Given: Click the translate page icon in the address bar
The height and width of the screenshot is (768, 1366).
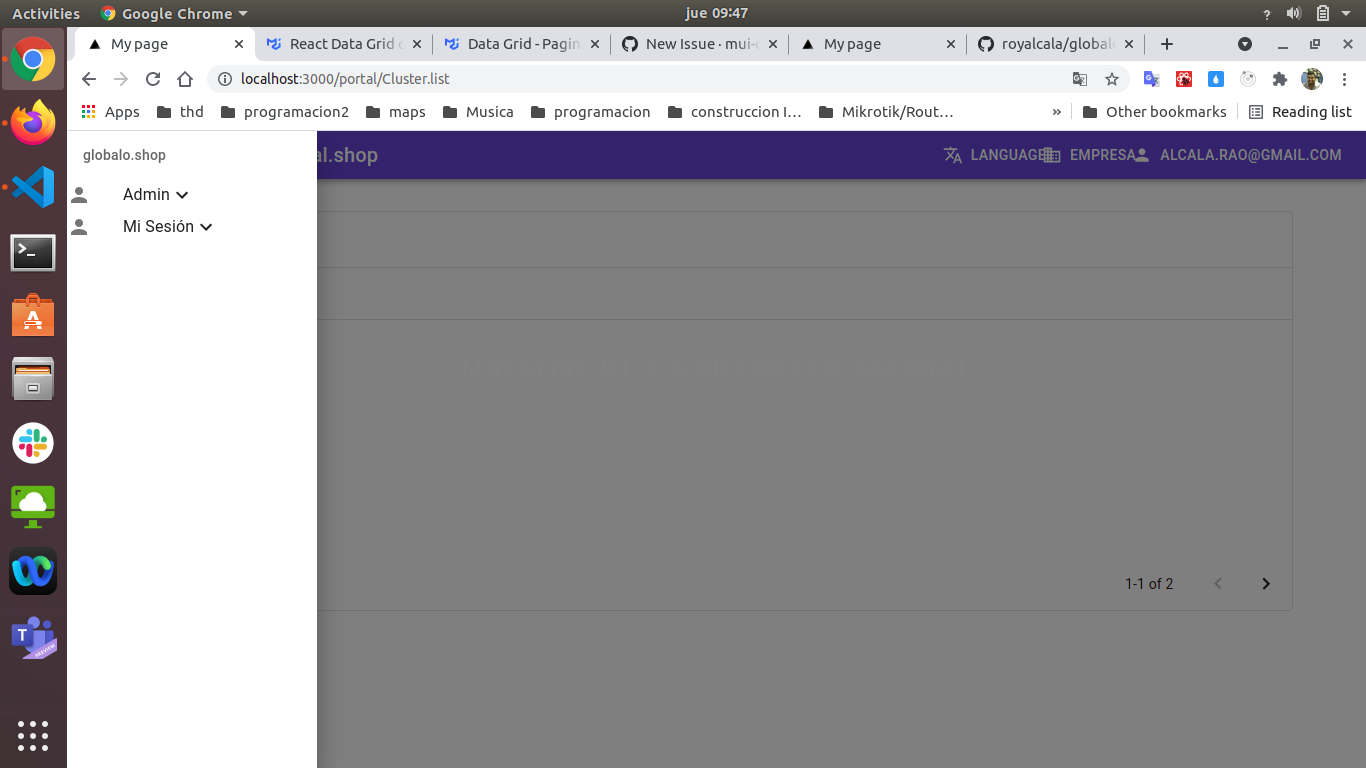Looking at the screenshot, I should coord(1081,78).
